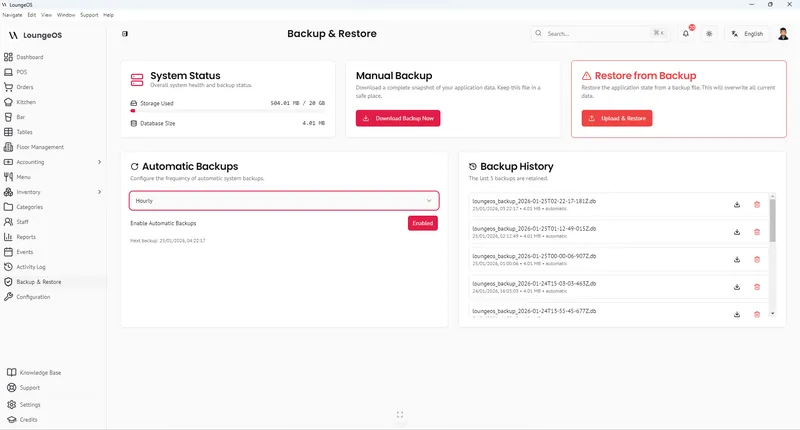
Task: Delete the 2026-01-25T01-12-49 backup entry
Action: 757,232
